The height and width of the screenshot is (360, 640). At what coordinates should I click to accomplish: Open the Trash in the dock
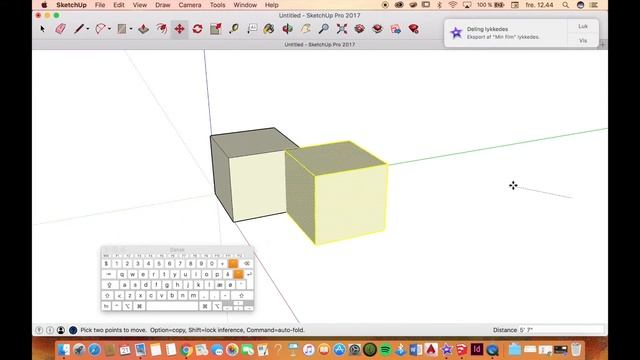pyautogui.click(x=576, y=350)
